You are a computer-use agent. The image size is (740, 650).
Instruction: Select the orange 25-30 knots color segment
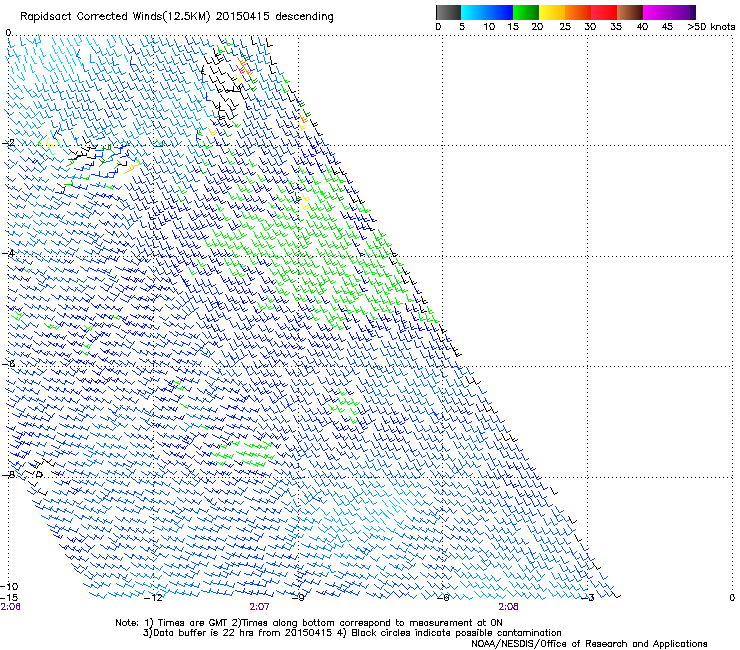coord(578,12)
